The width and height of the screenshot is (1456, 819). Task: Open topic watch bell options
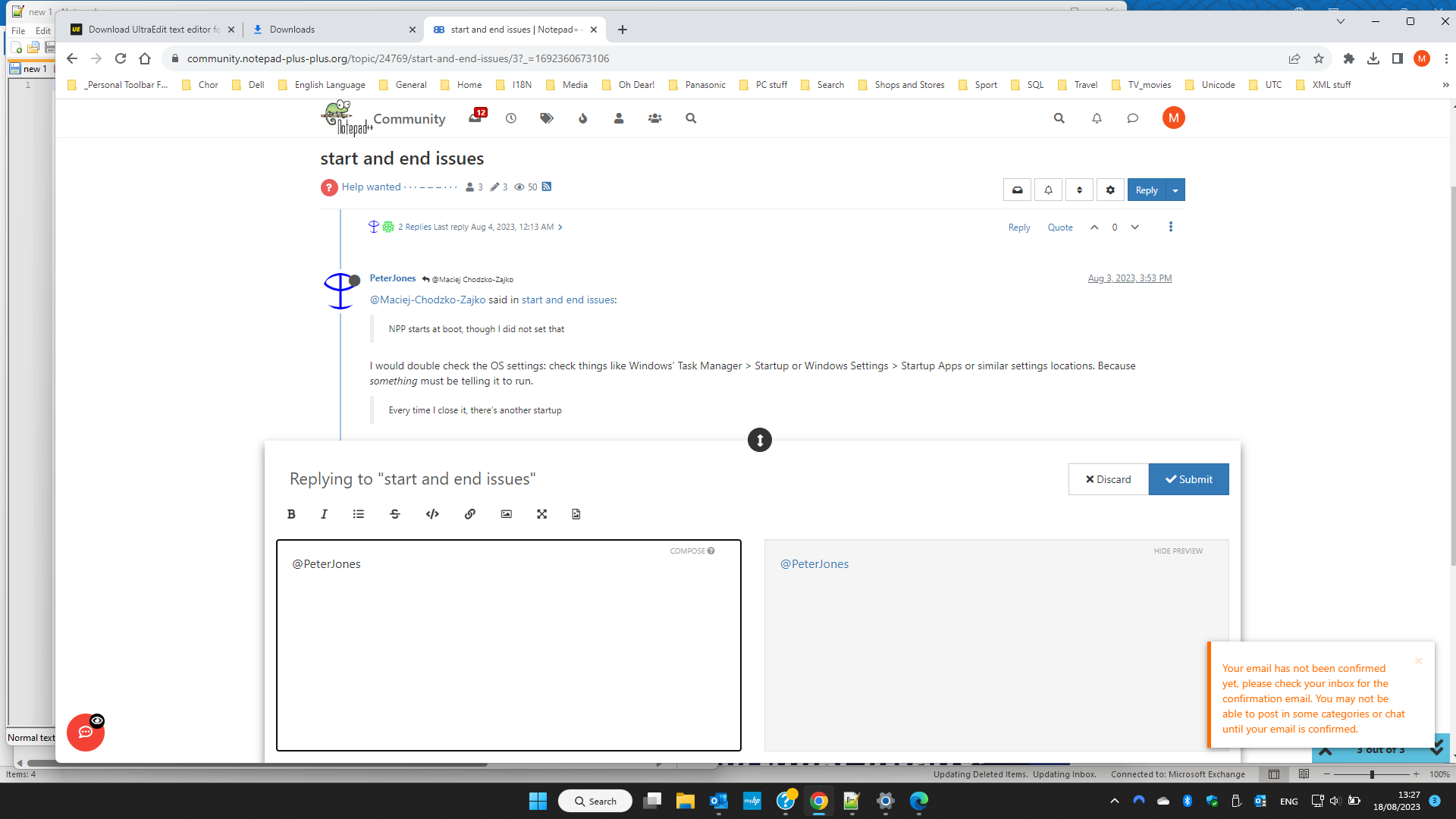[1049, 190]
